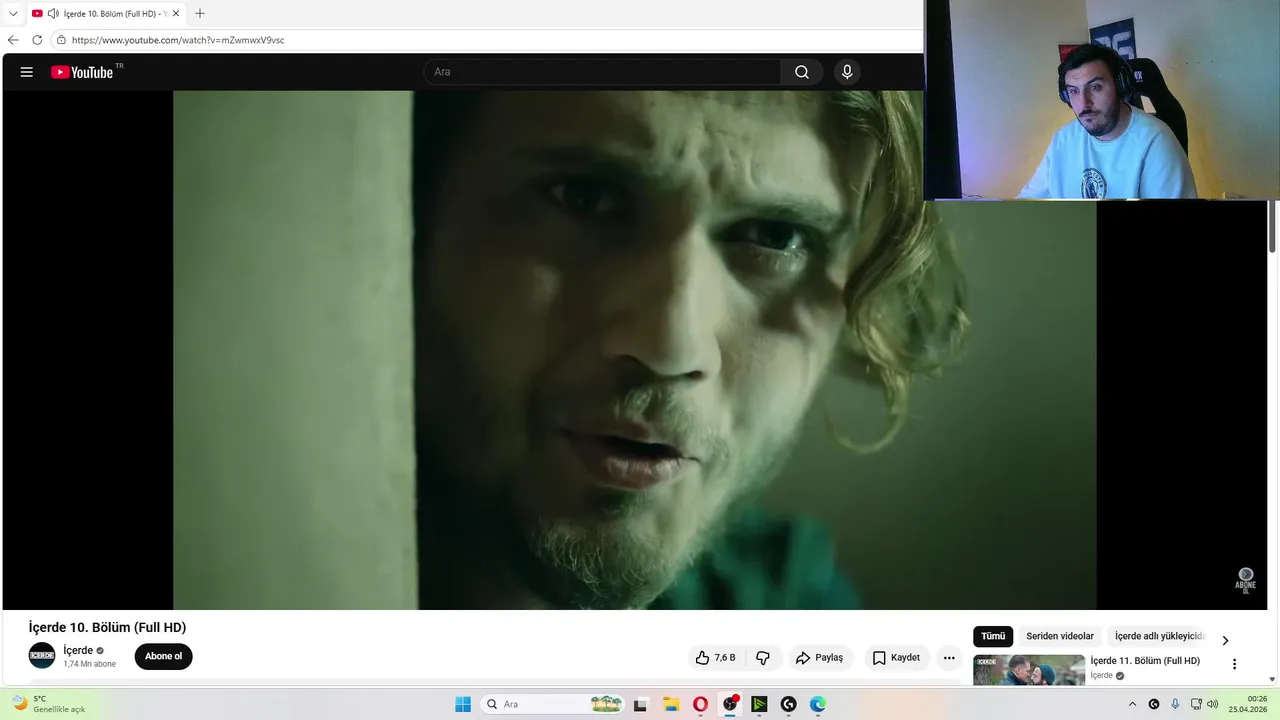The width and height of the screenshot is (1280, 720).
Task: Reload the YouTube page
Action: click(x=37, y=40)
